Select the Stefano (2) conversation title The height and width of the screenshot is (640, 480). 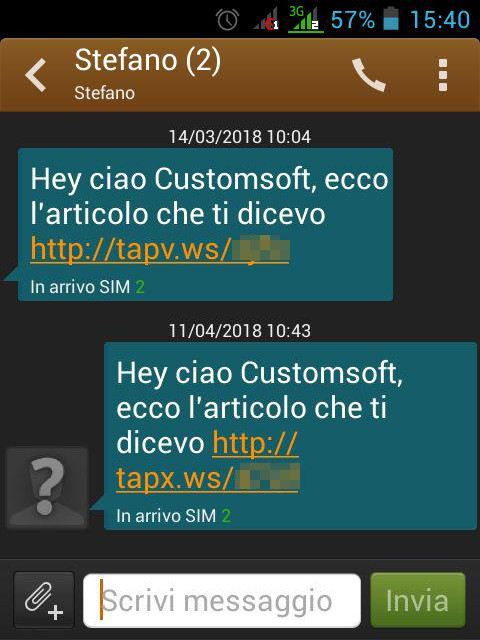[148, 60]
